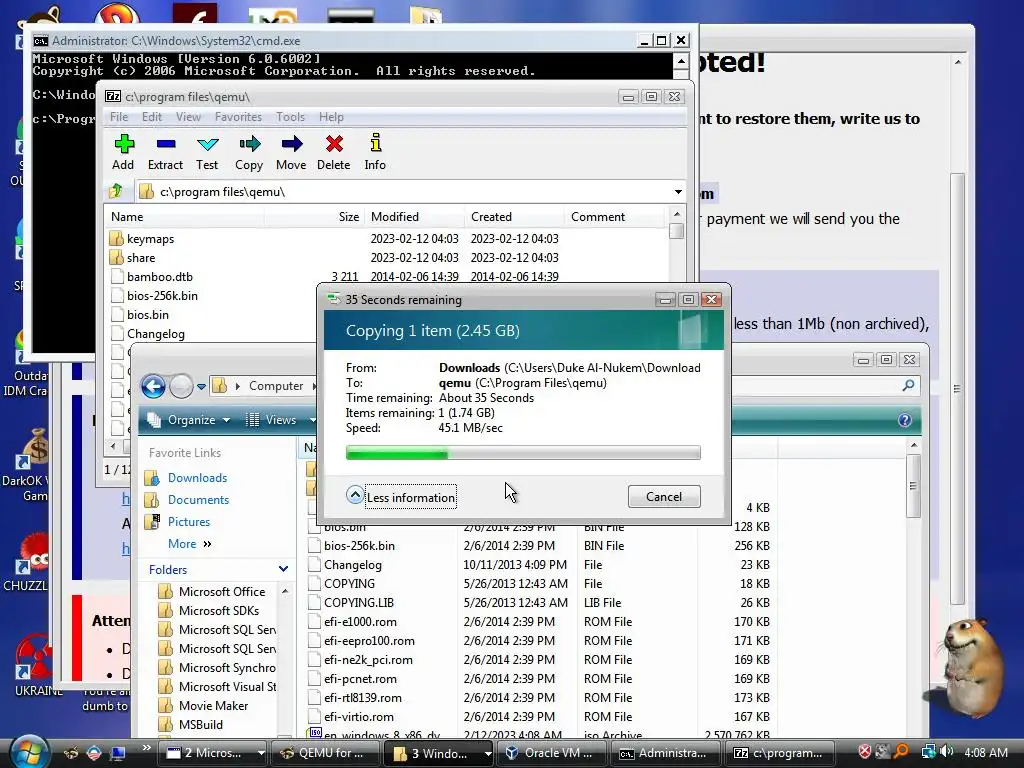Open the 7-Zip View menu
Image resolution: width=1024 pixels, height=768 pixels.
coord(188,117)
